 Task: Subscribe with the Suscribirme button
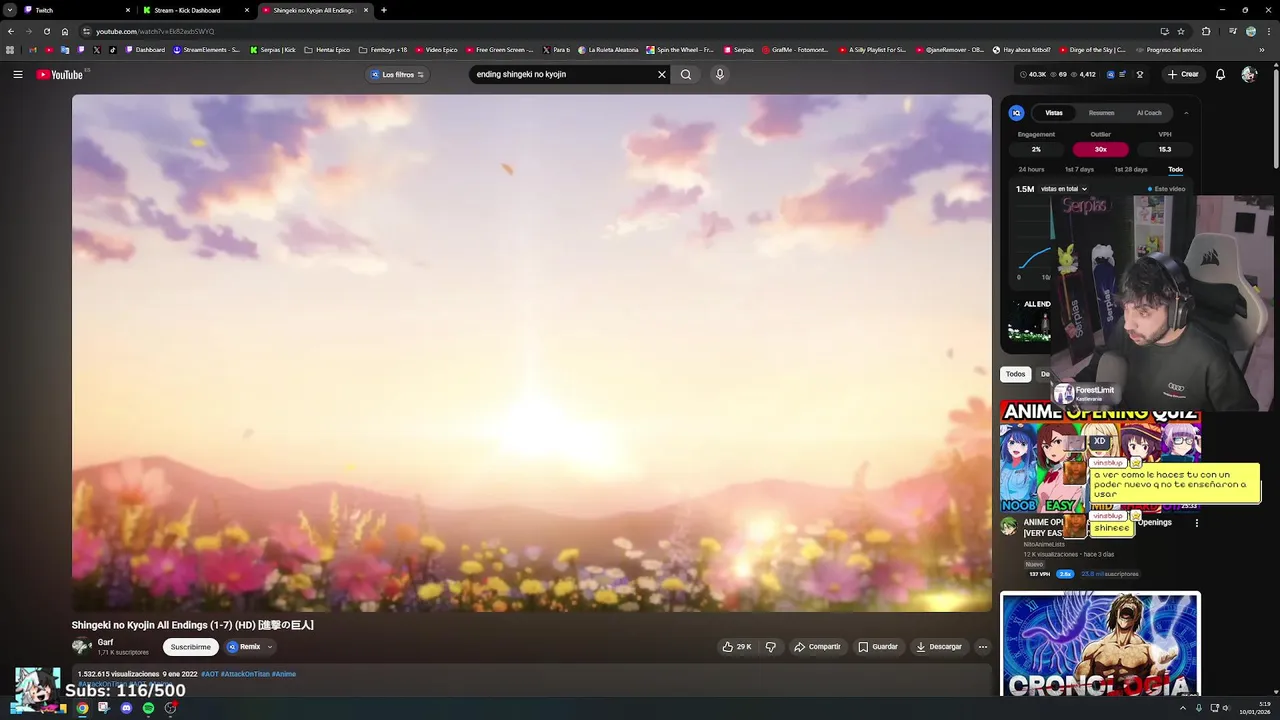coord(190,647)
